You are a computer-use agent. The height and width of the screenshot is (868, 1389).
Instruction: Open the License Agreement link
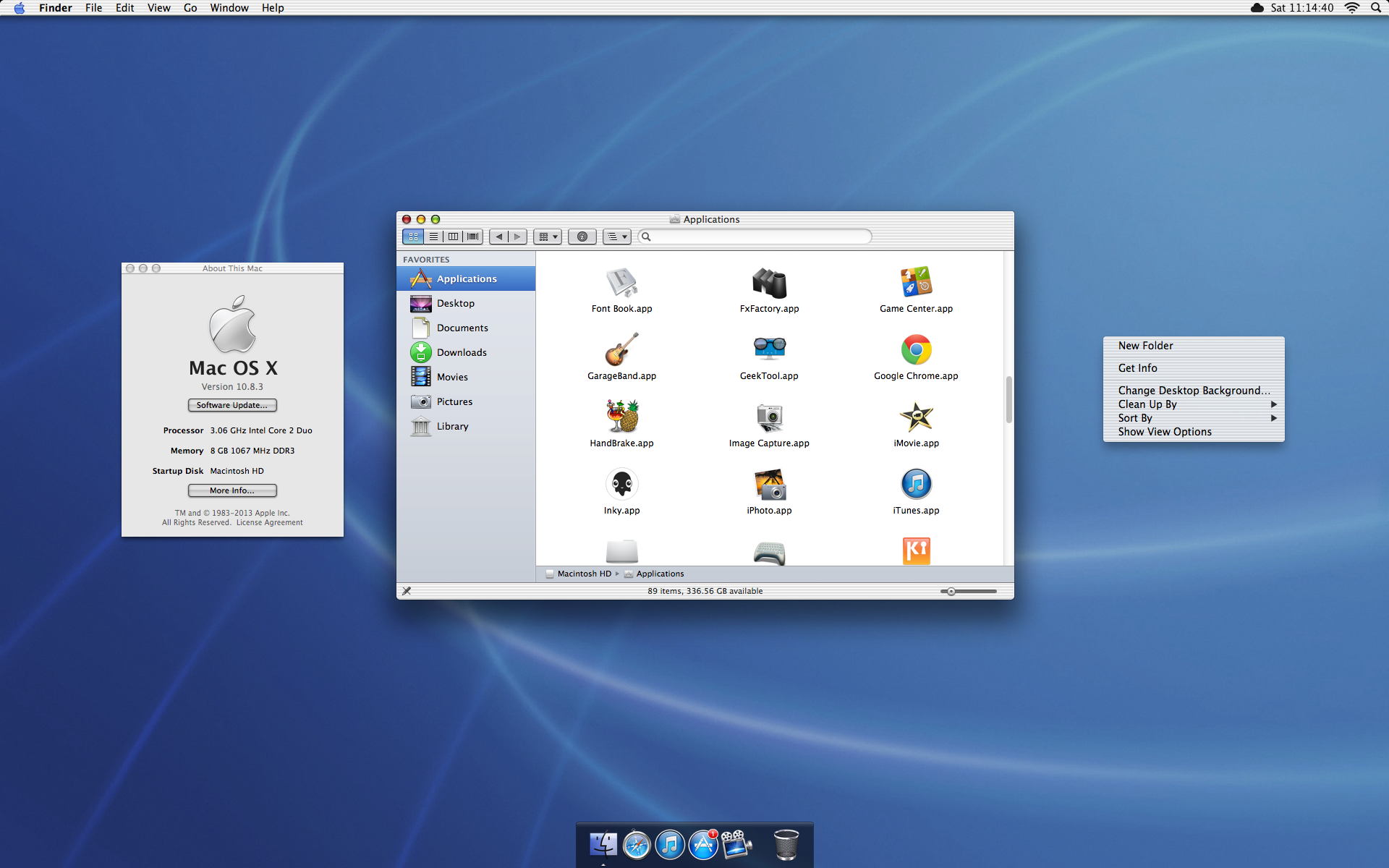269,522
